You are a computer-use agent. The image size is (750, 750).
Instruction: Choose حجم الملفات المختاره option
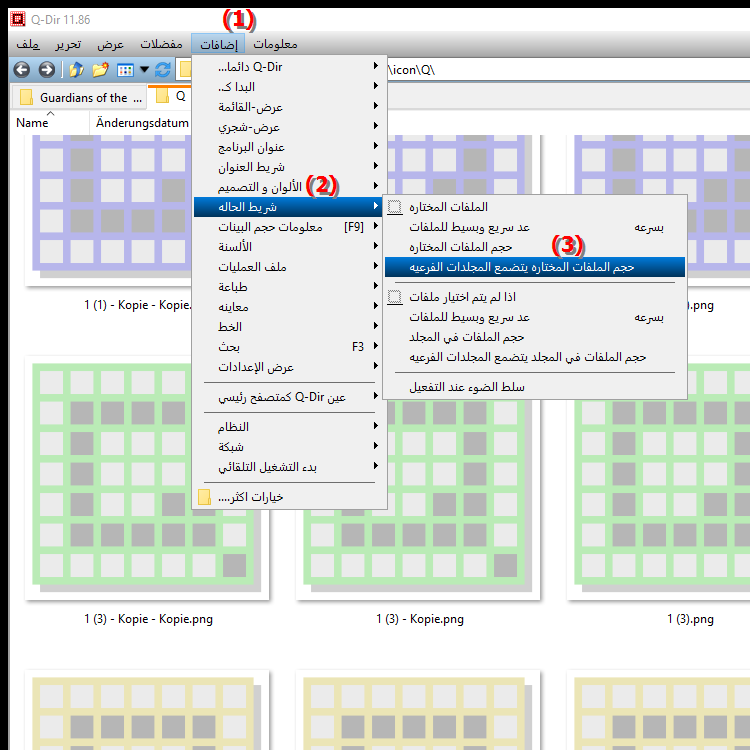coord(535,247)
